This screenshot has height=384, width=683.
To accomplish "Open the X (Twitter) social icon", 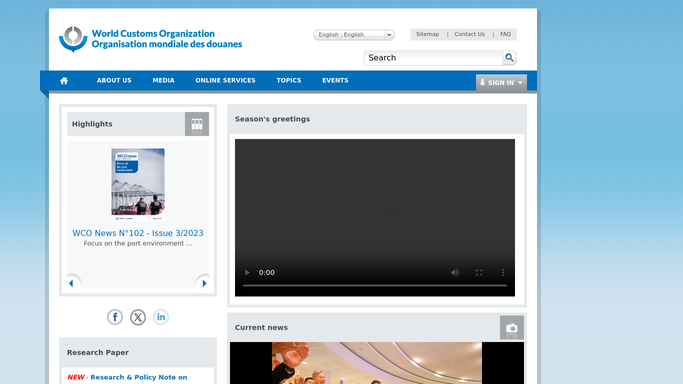I will [x=138, y=317].
